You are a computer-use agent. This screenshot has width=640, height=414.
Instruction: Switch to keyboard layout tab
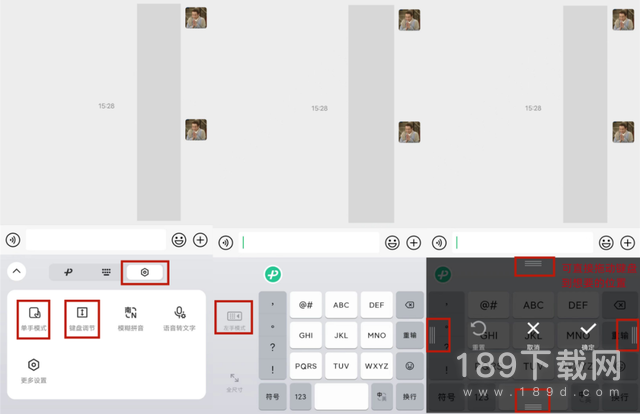coord(106,272)
